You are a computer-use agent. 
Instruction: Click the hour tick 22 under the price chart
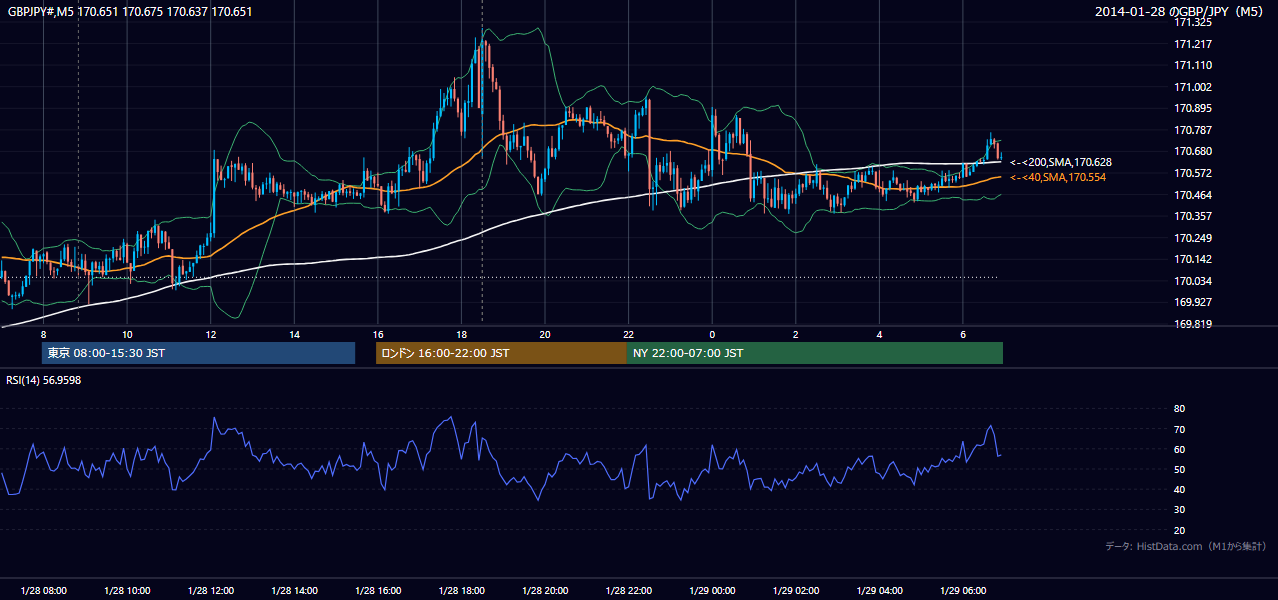629,334
